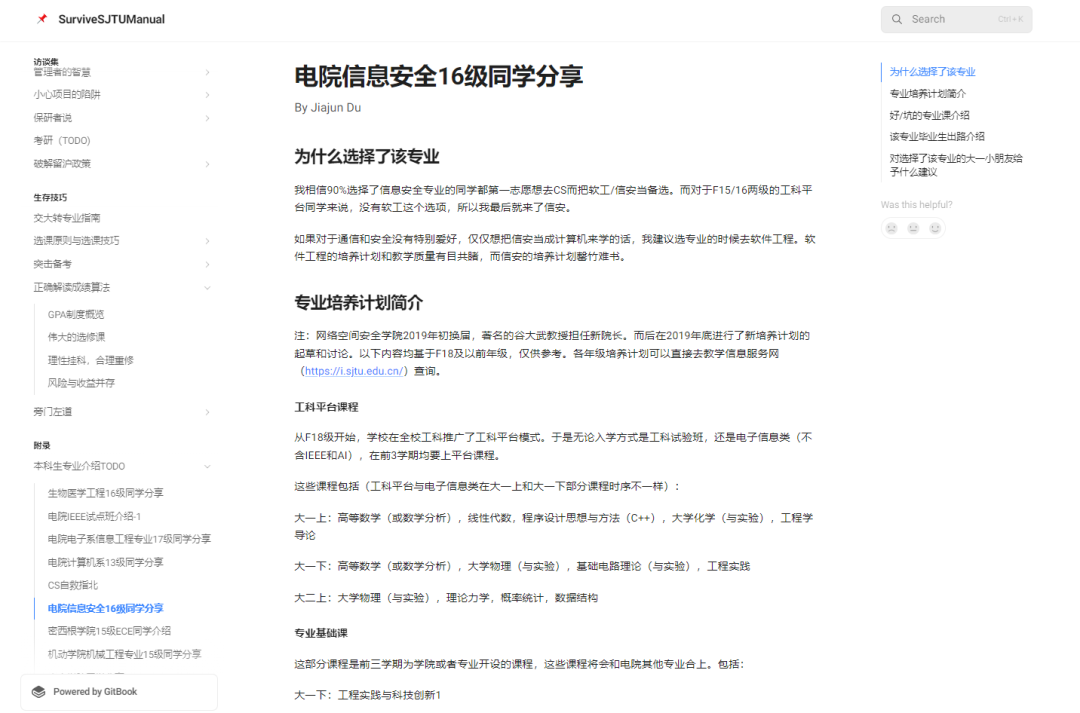Click subheading 工科平台课程

click(326, 407)
